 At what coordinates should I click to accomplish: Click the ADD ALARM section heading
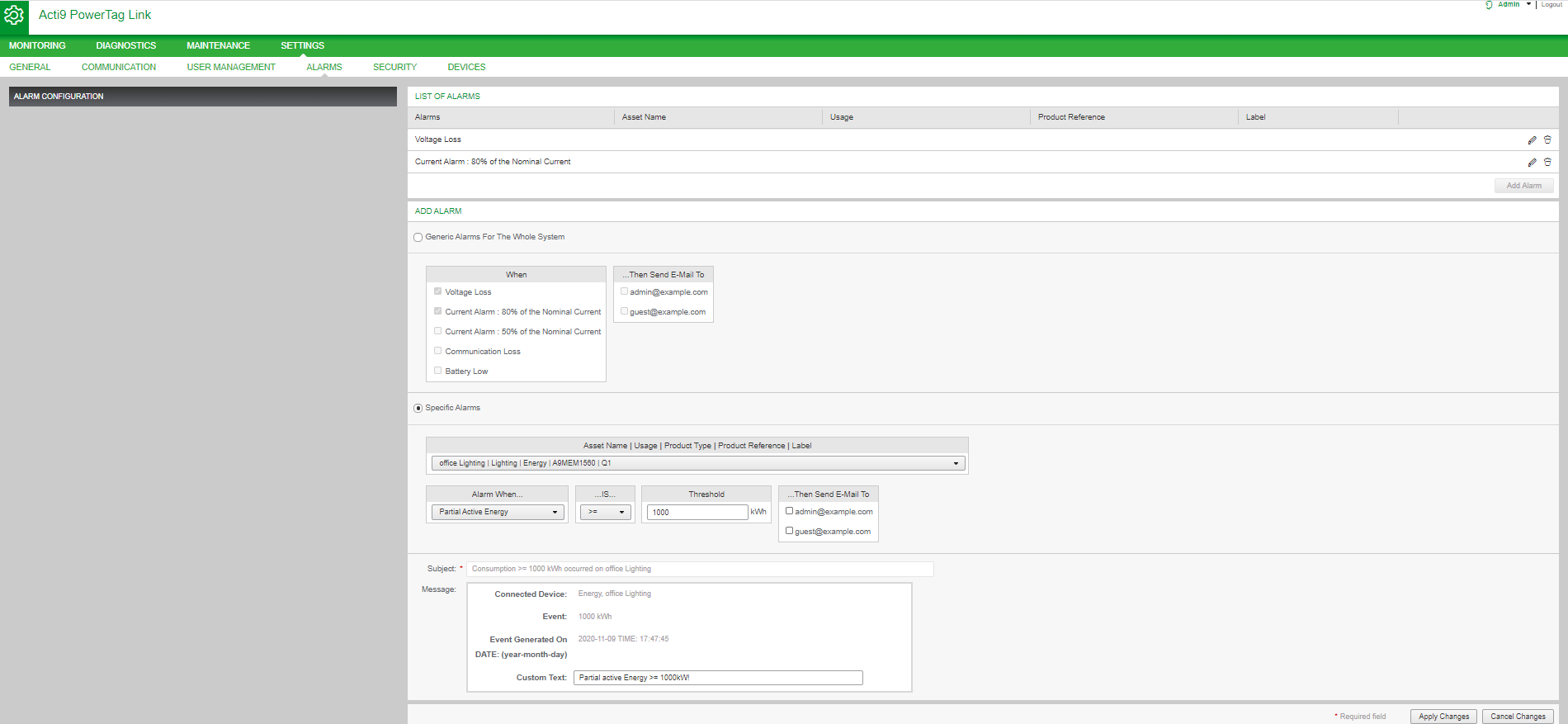coord(438,211)
